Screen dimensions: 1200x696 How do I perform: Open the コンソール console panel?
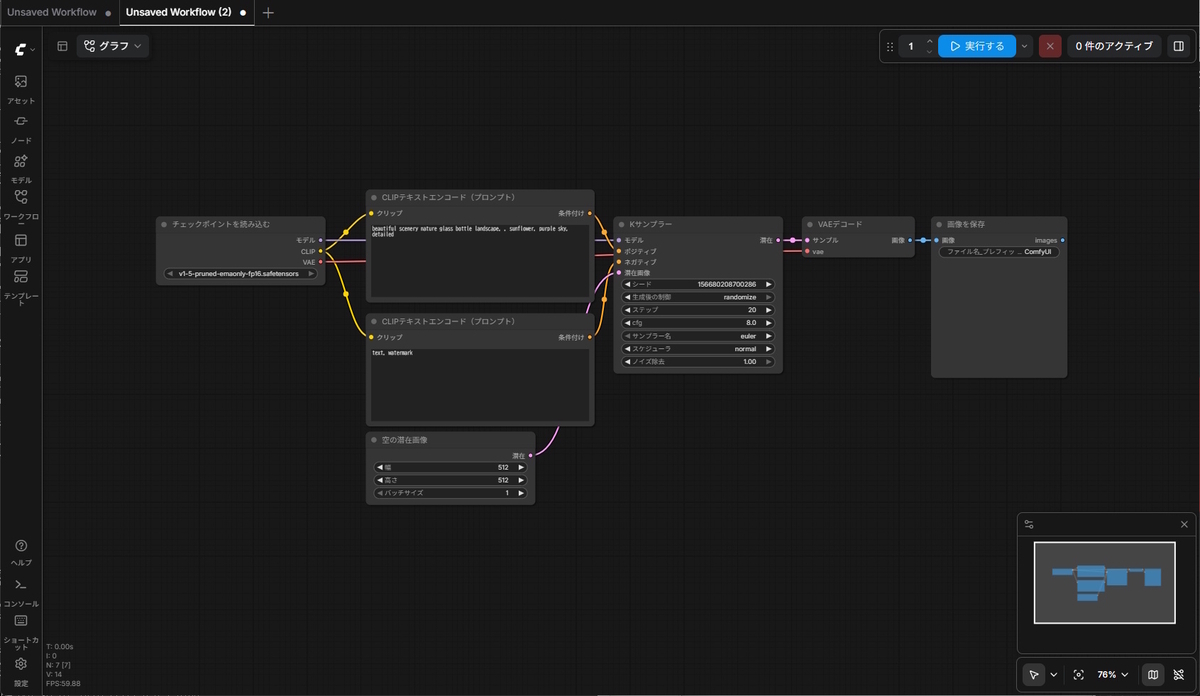[21, 592]
